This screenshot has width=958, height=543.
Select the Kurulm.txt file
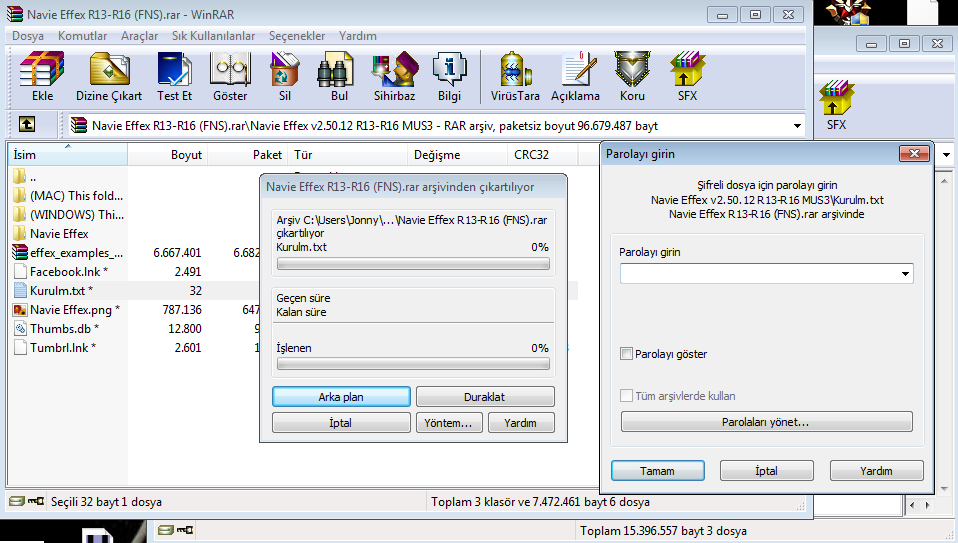click(54, 290)
